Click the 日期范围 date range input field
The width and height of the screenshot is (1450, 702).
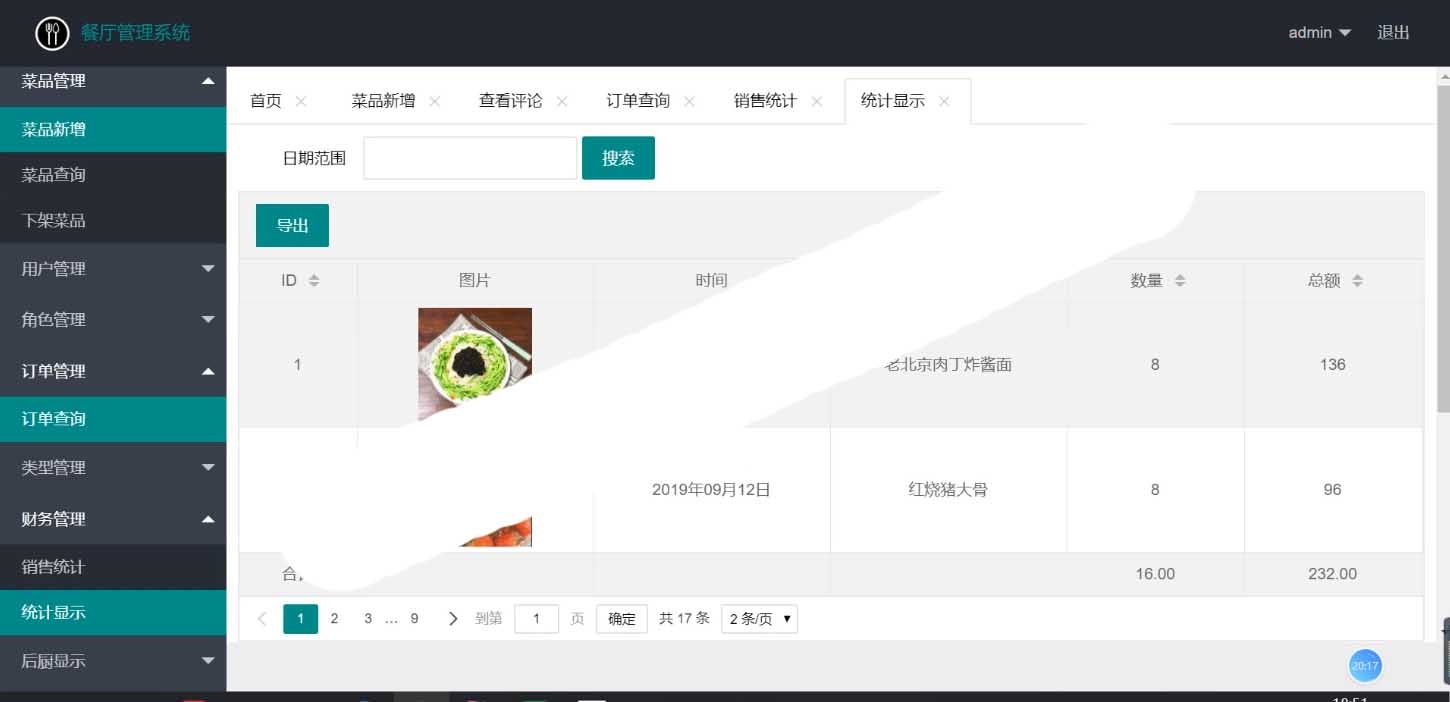[x=470, y=158]
